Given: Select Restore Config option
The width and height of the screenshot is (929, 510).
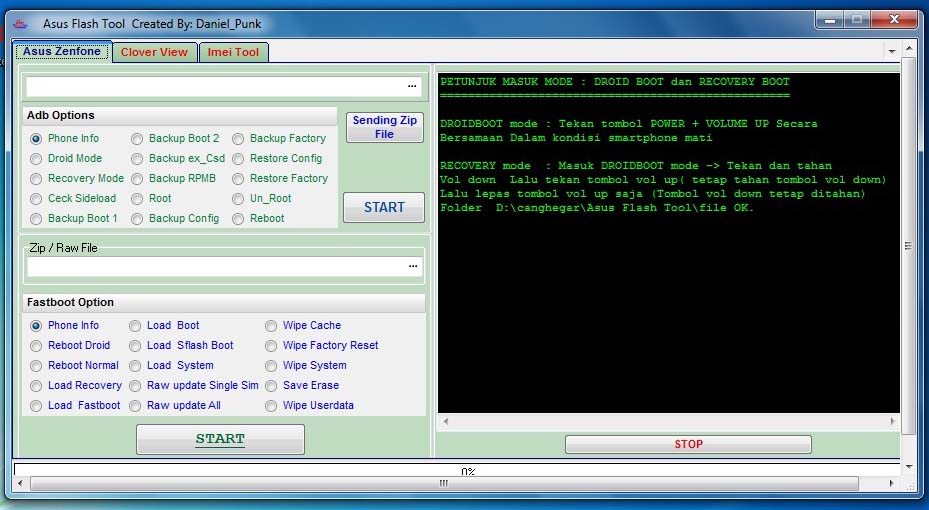Looking at the screenshot, I should coord(238,159).
